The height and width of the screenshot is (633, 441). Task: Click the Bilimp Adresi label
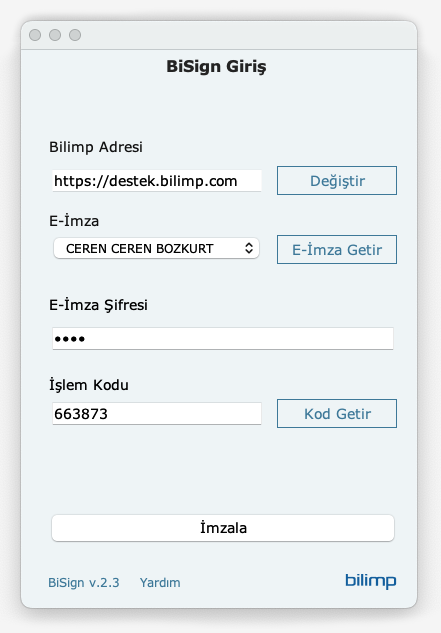click(96, 147)
